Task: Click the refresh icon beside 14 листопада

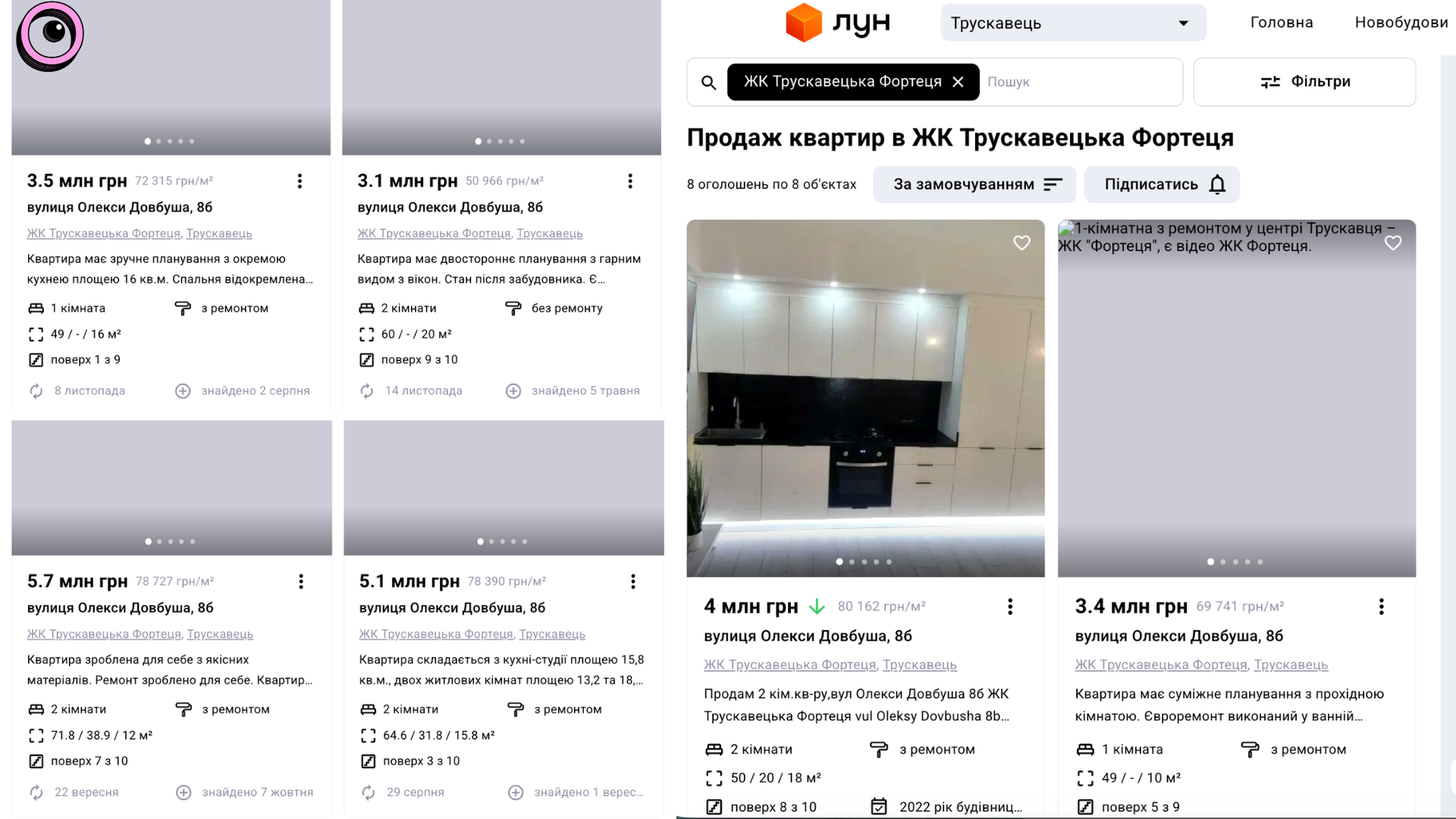Action: click(x=367, y=391)
